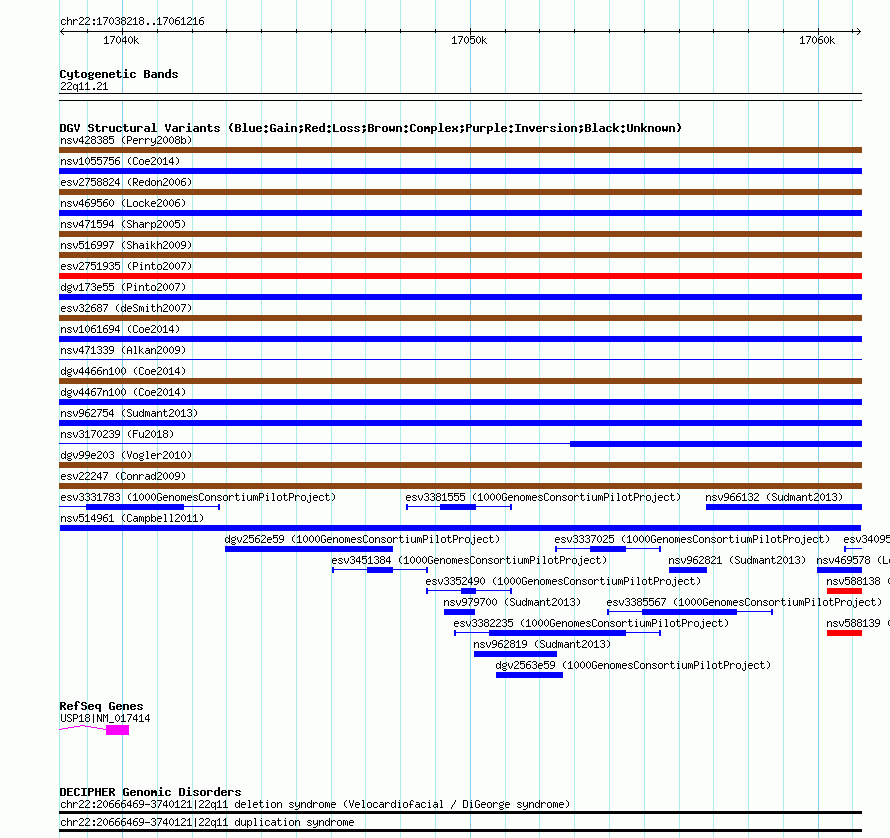Screen dimensions: 890x838
Task: Select red bar under nsv588138
Action: coord(845,591)
